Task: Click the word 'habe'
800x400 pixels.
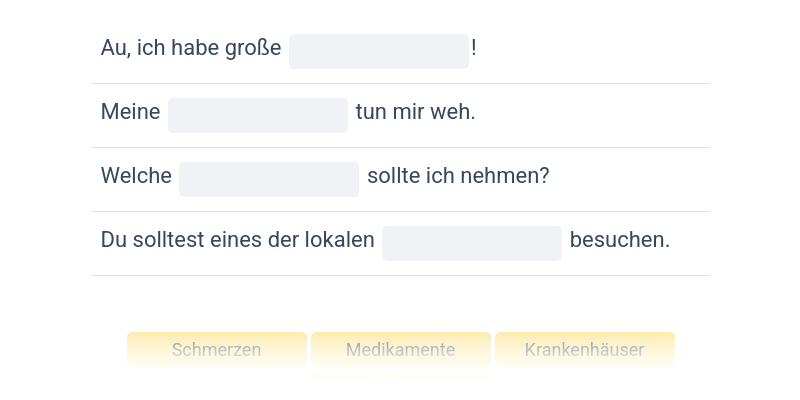Action: (x=197, y=48)
